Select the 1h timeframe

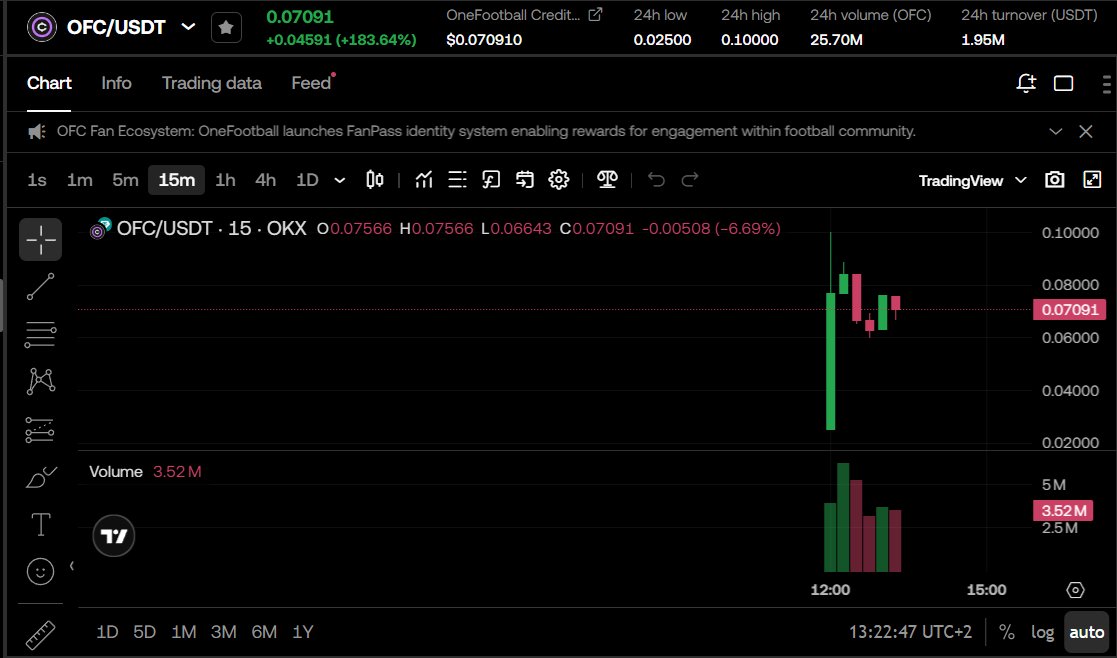(x=225, y=180)
